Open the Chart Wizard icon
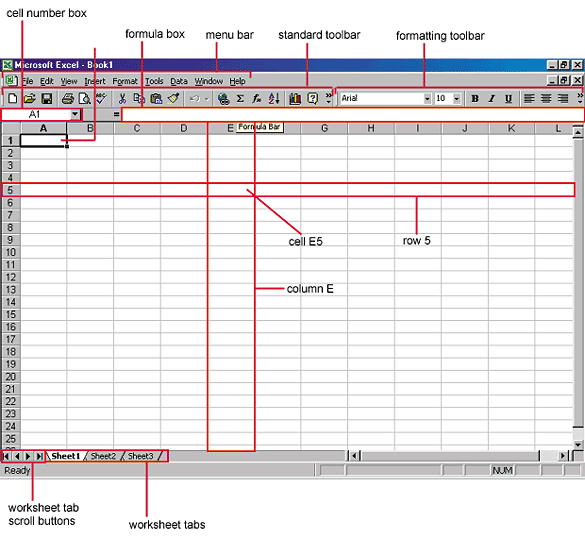Image resolution: width=585 pixels, height=538 pixels. (x=295, y=98)
